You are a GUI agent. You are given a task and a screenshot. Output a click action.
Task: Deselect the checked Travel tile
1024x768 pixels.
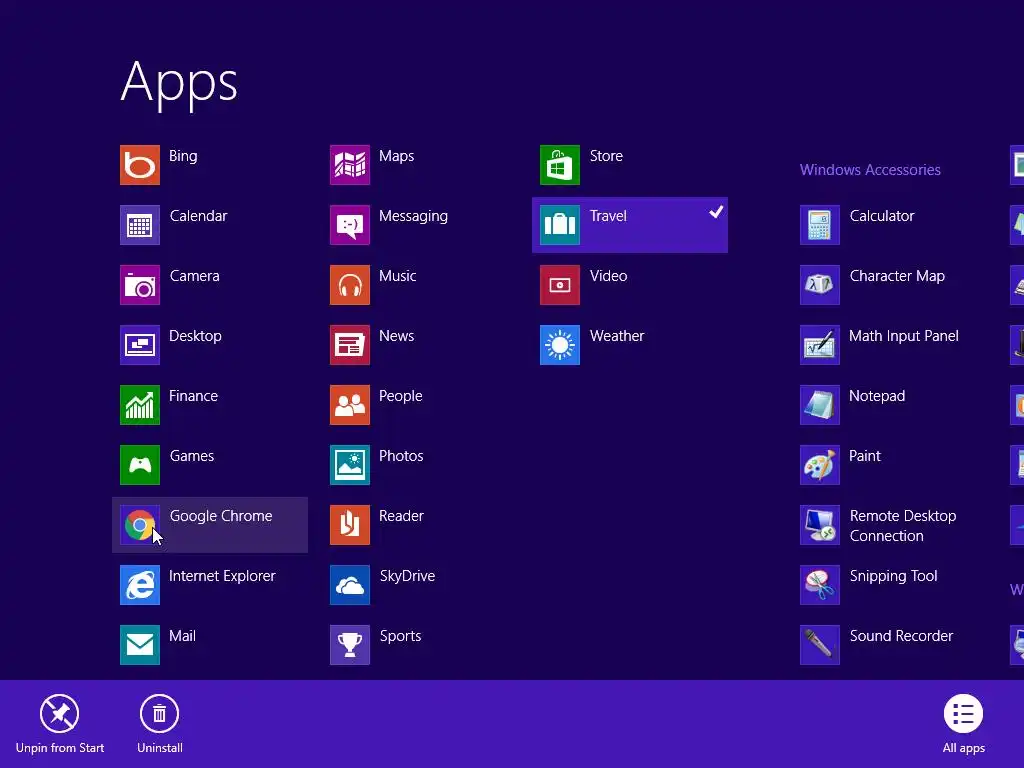630,225
